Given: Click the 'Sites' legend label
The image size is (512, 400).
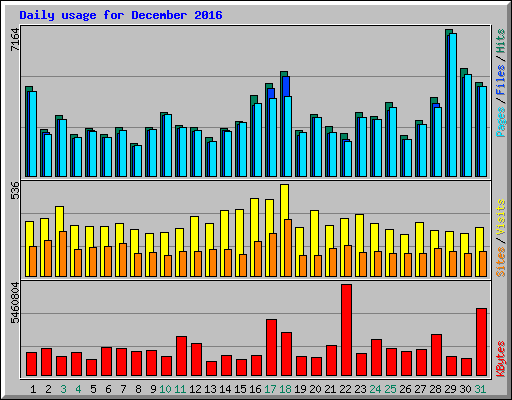Looking at the screenshot, I should pos(501,262).
